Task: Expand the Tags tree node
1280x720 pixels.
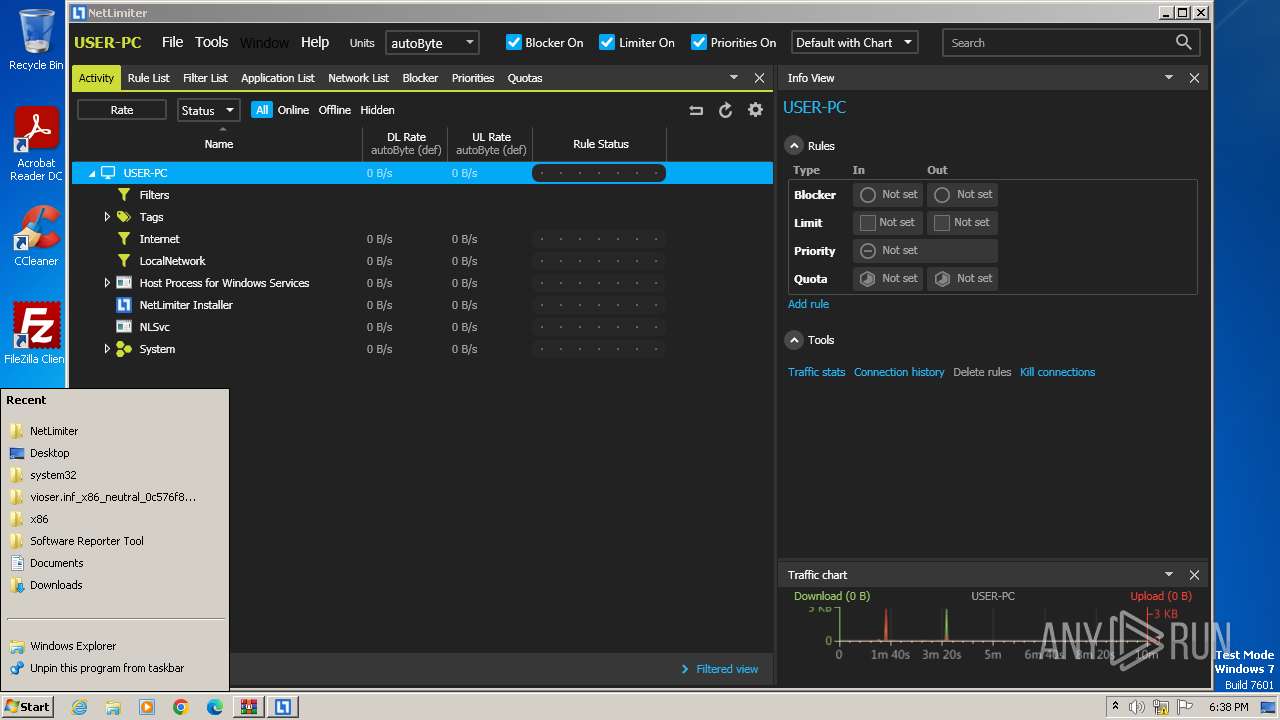Action: click(107, 217)
